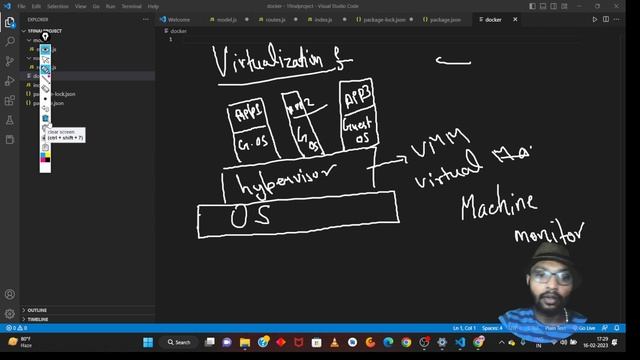Toggle annotation visibility eye icon

click(x=45, y=49)
